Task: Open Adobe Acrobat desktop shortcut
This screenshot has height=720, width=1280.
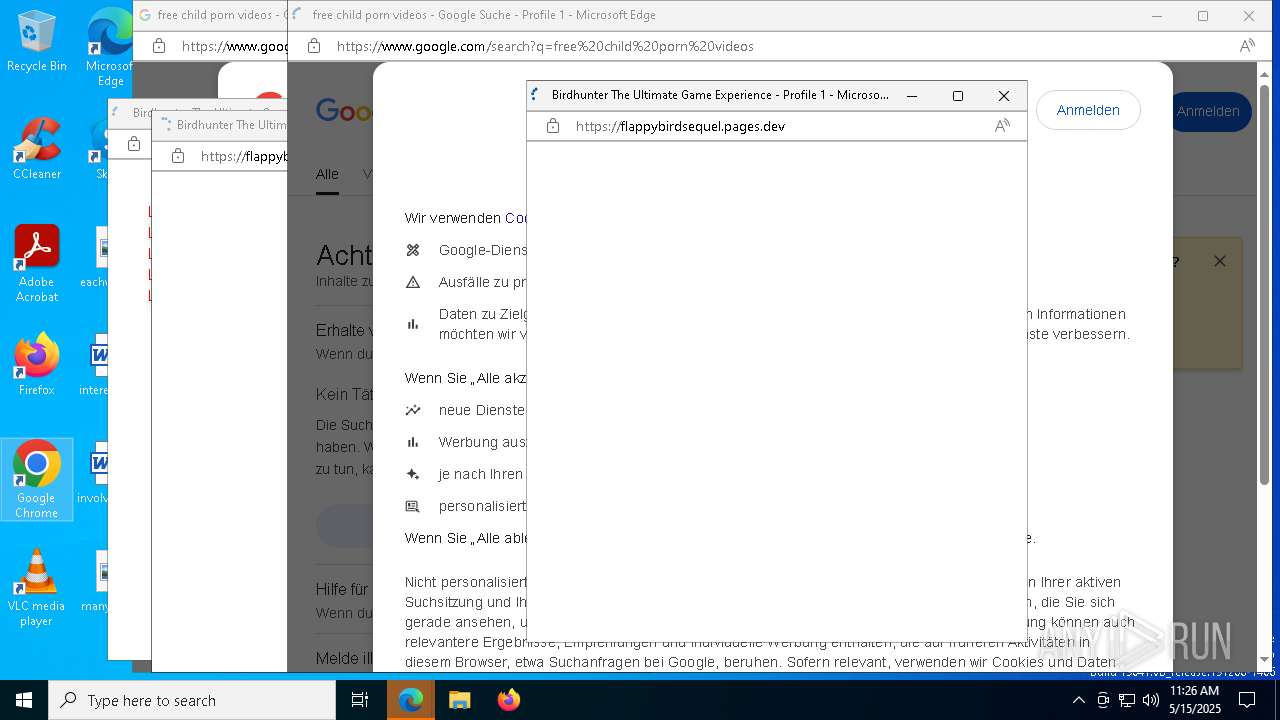Action: (x=37, y=264)
